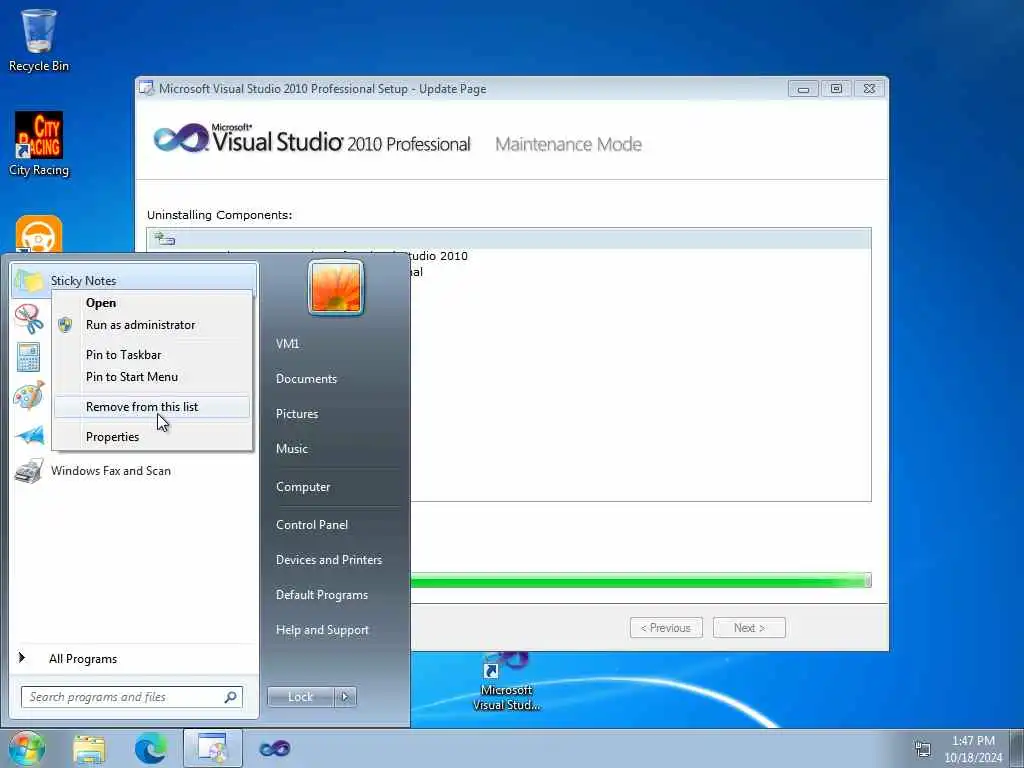
Task: Click the Next button in setup
Action: point(749,628)
